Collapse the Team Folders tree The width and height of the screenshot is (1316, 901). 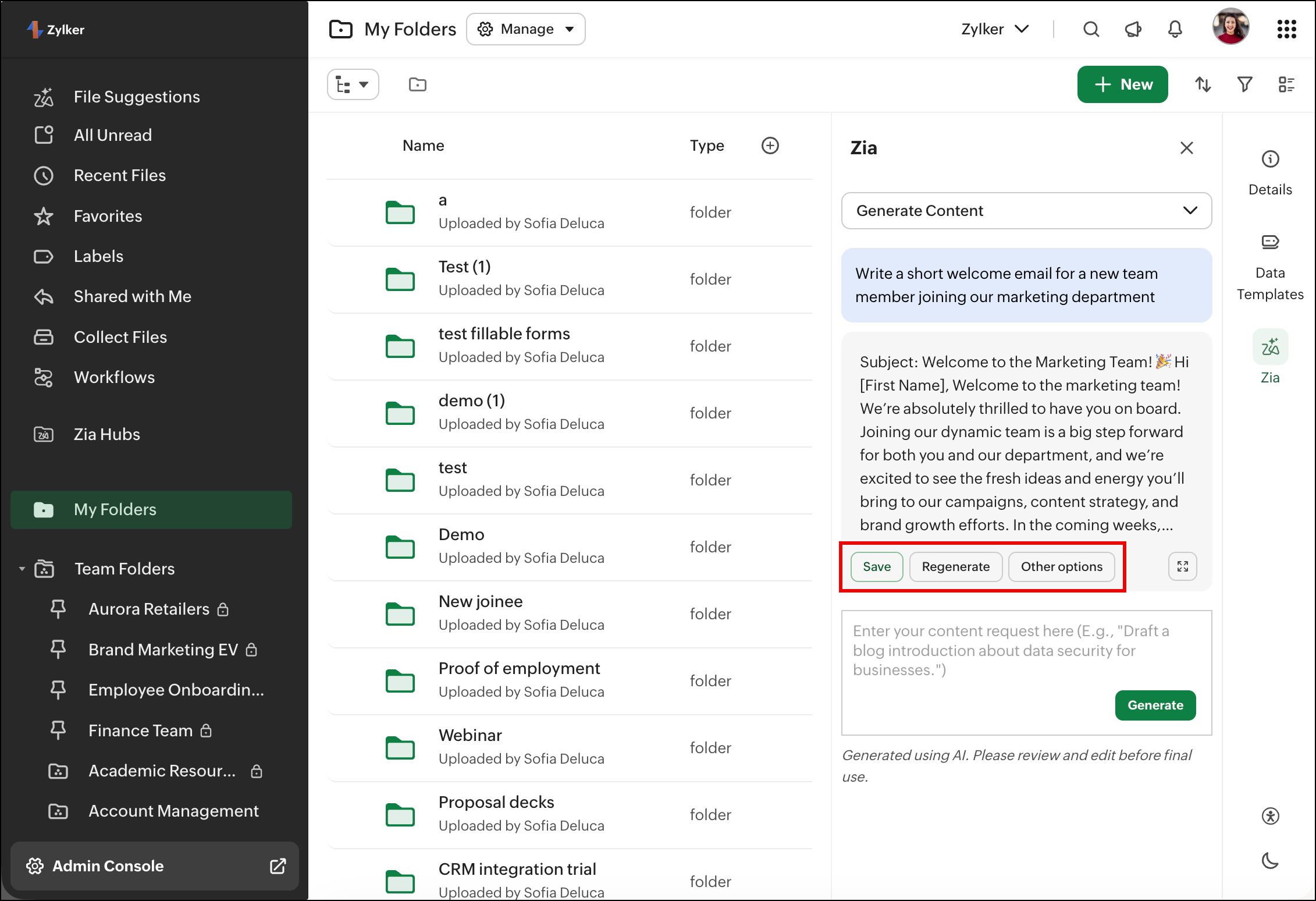tap(22, 569)
